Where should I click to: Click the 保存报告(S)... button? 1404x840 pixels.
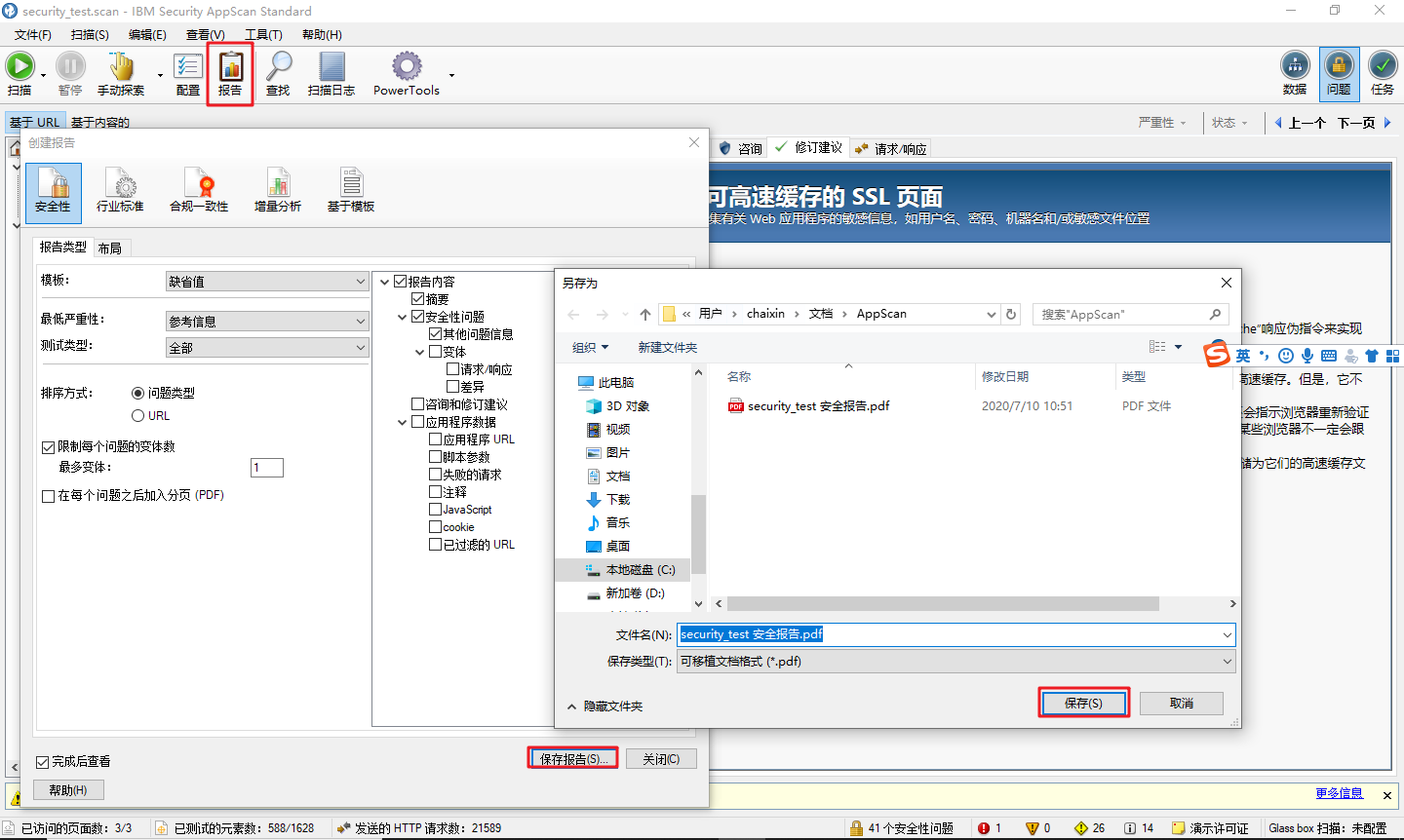[x=573, y=759]
